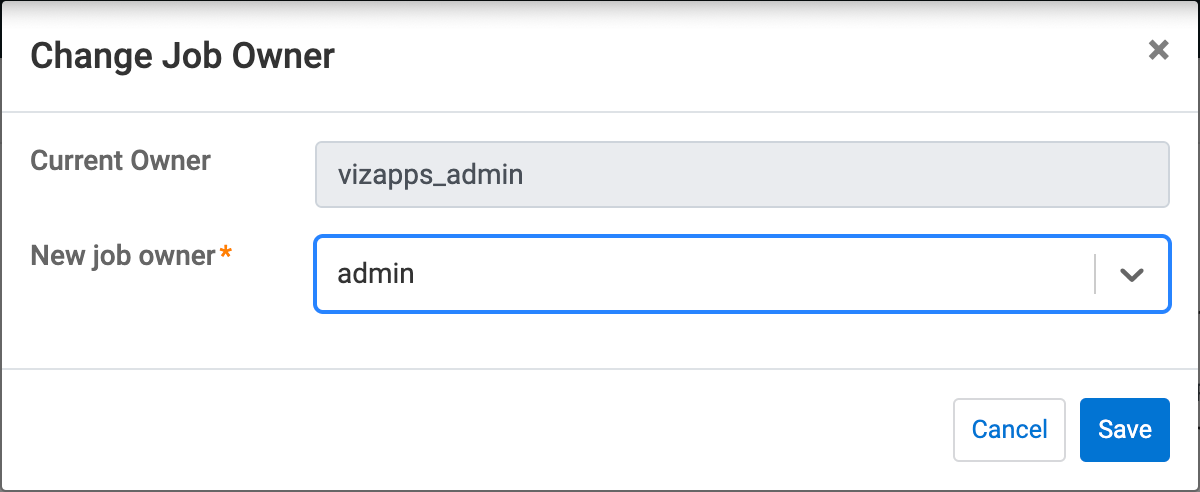Click the 'Change Job Owner' dialog title

(183, 56)
